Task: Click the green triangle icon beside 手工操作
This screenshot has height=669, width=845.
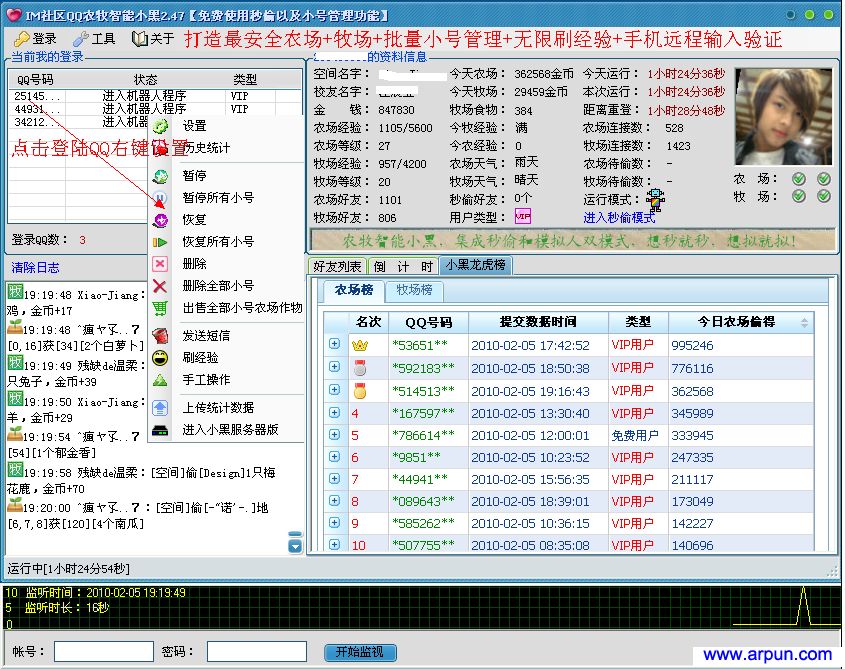Action: click(160, 380)
